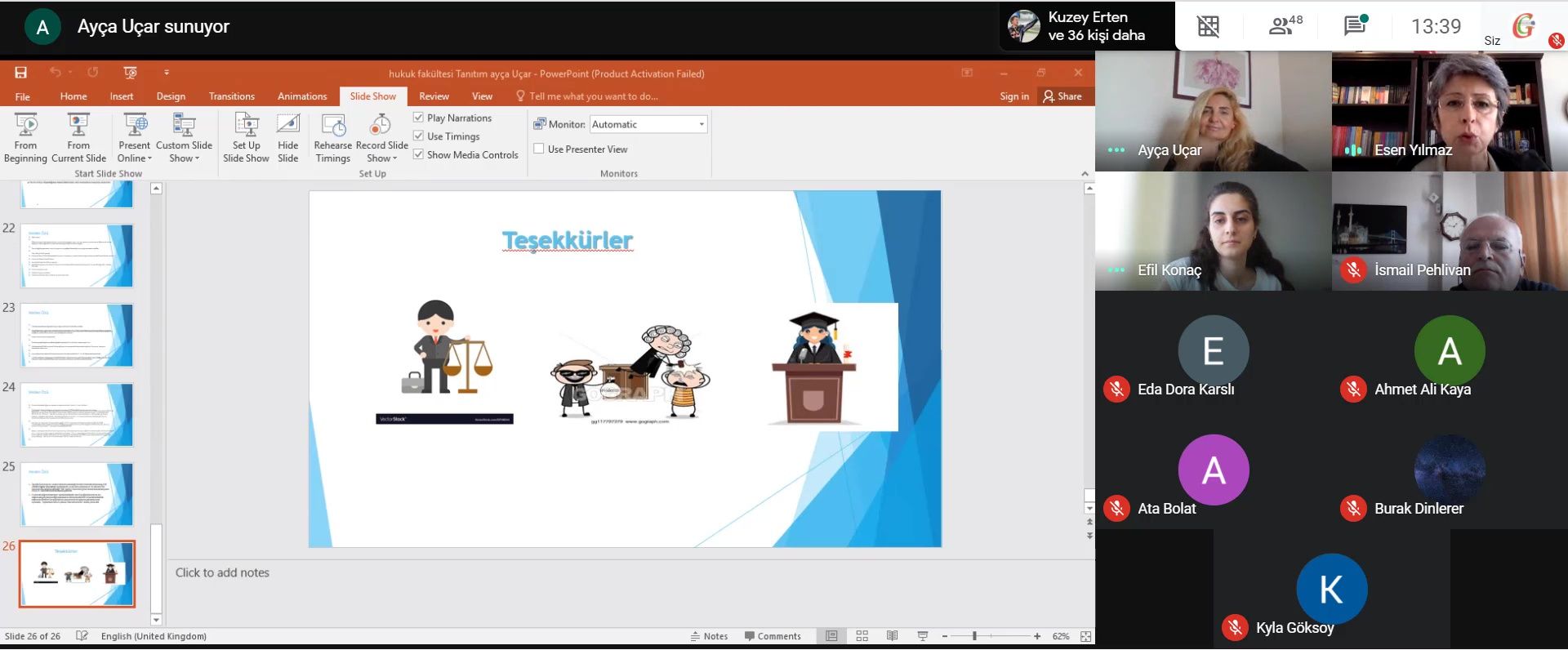Open the Meet chat panel icon
This screenshot has width=1568, height=650.
[1355, 26]
